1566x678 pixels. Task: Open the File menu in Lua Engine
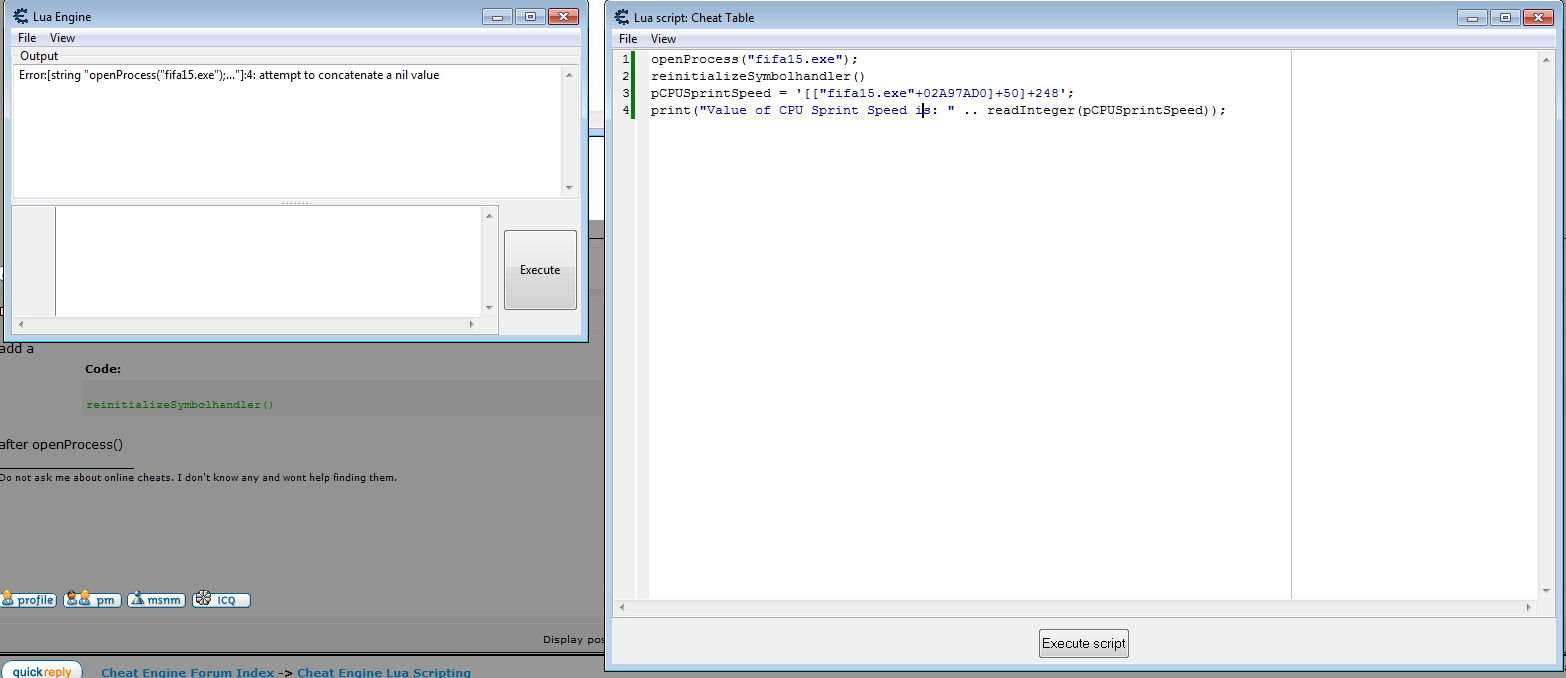pyautogui.click(x=26, y=37)
